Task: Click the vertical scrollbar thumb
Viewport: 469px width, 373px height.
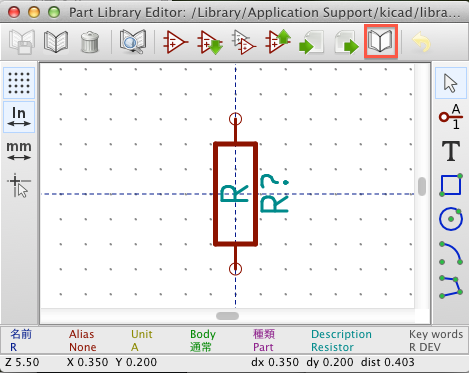Action: (x=422, y=186)
